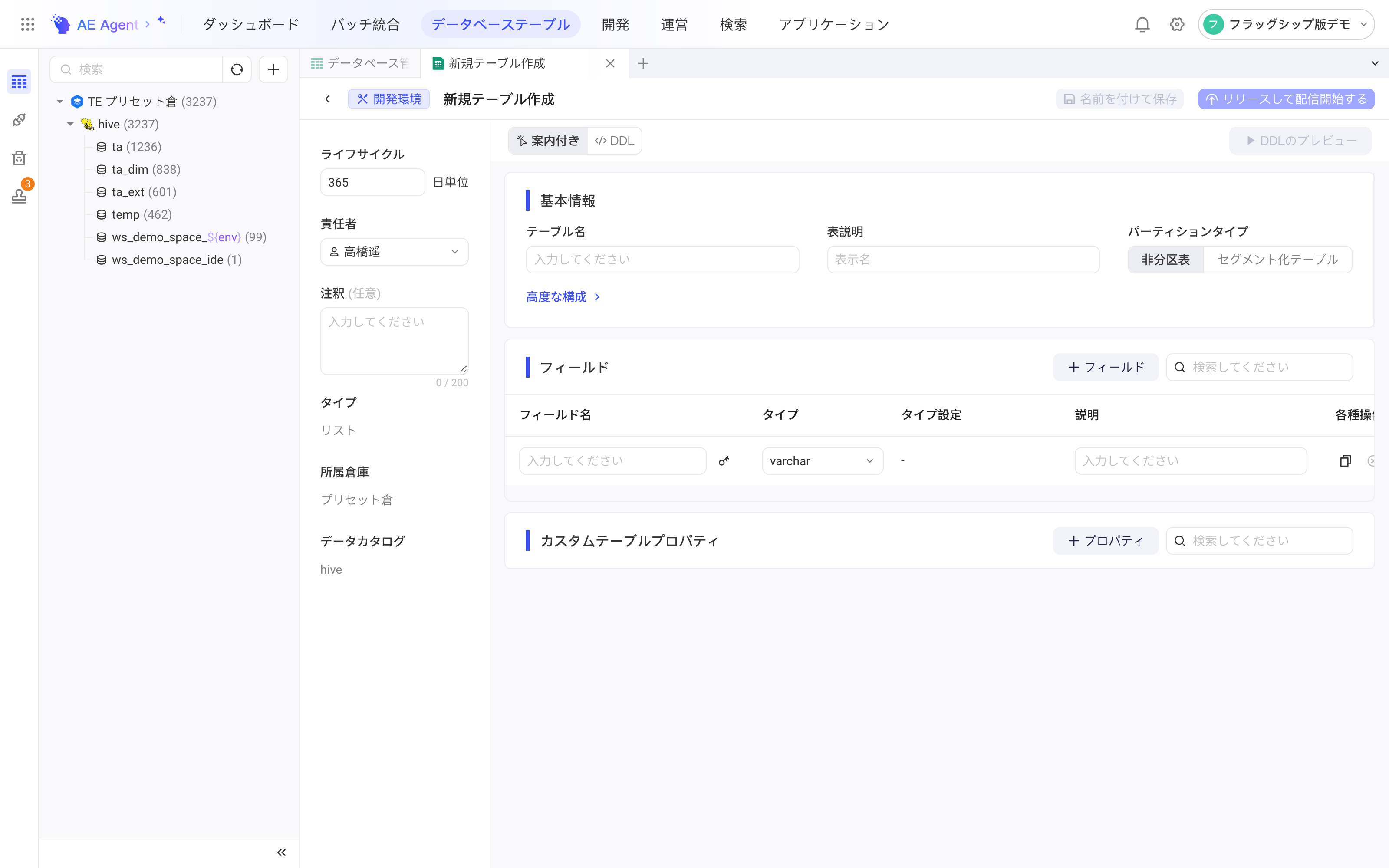Expand the tab list chevron at far right

tap(1375, 63)
